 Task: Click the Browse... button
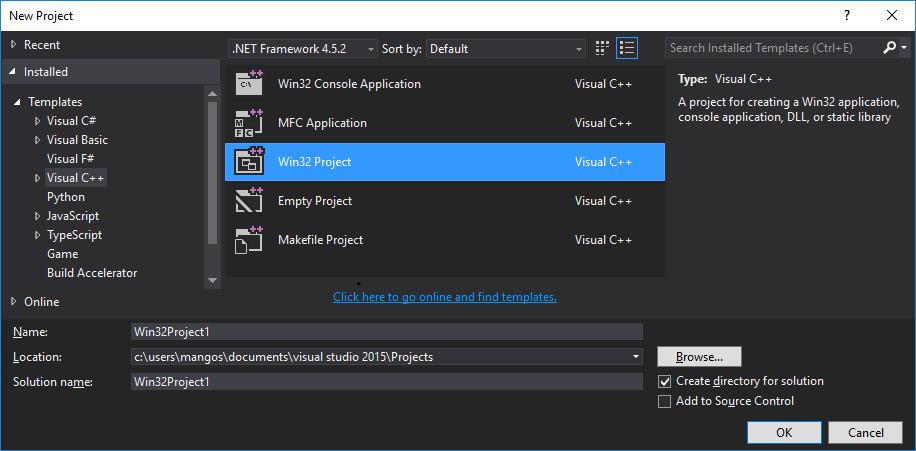point(699,356)
